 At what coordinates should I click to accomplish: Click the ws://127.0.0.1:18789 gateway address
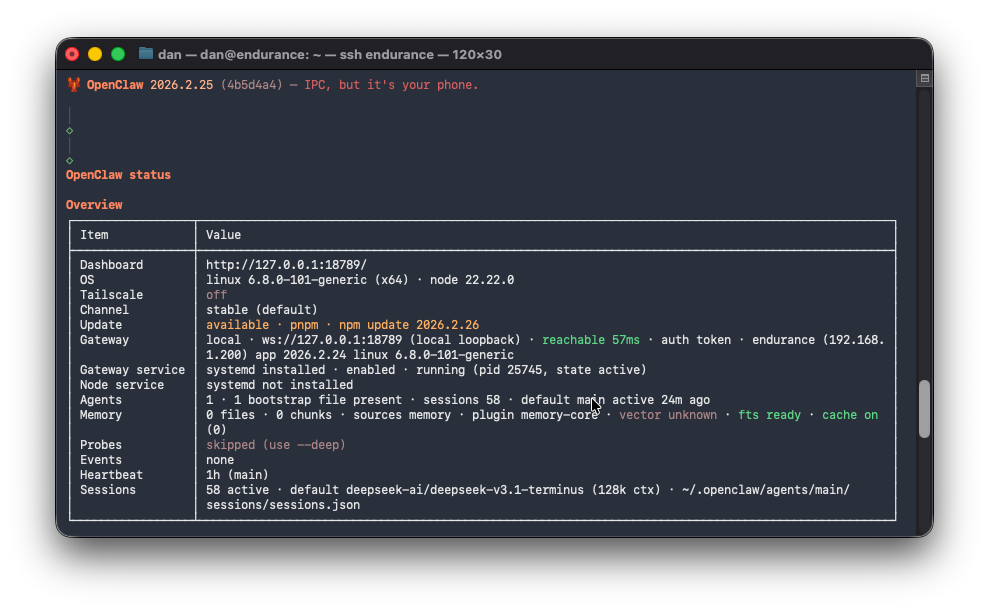pyautogui.click(x=314, y=339)
